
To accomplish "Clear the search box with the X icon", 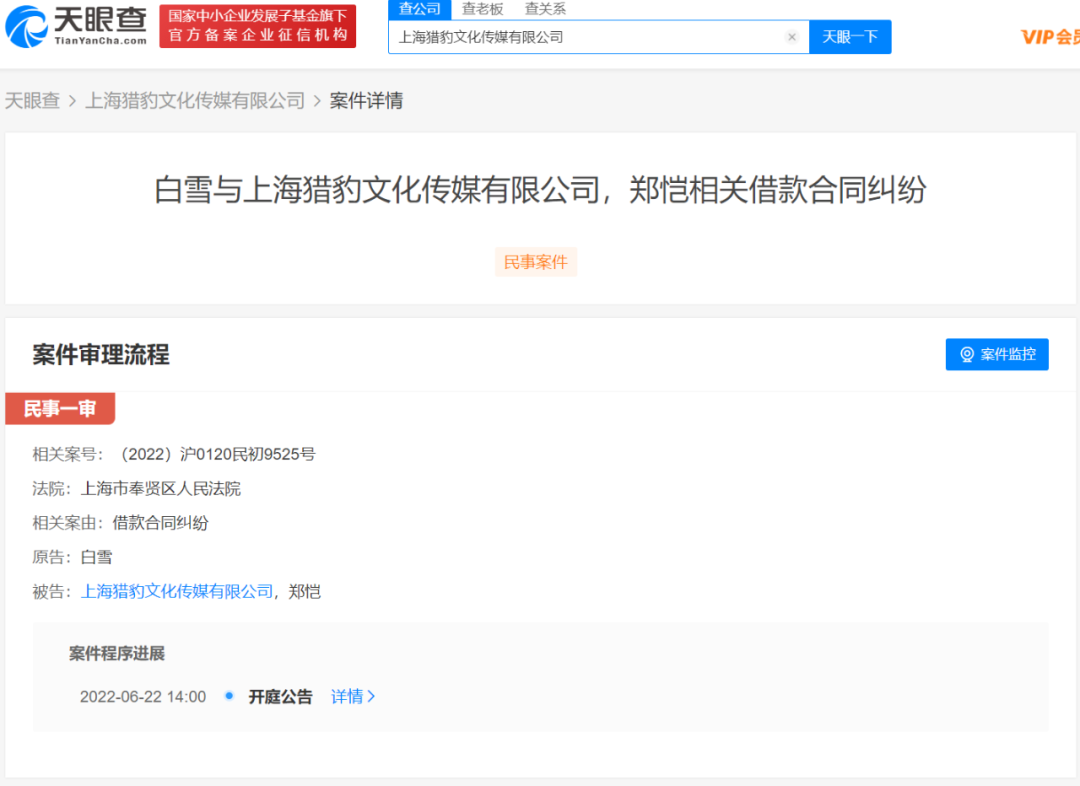I will tap(791, 37).
